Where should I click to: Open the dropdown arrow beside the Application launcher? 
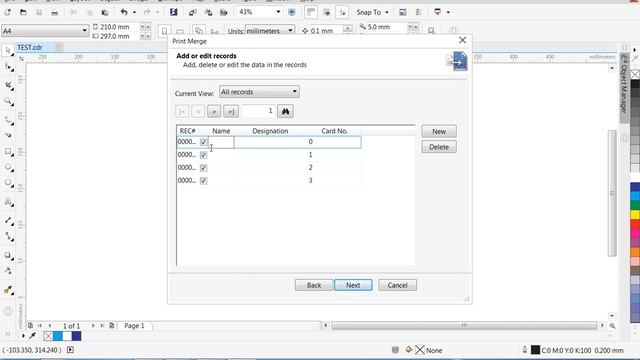pos(448,12)
